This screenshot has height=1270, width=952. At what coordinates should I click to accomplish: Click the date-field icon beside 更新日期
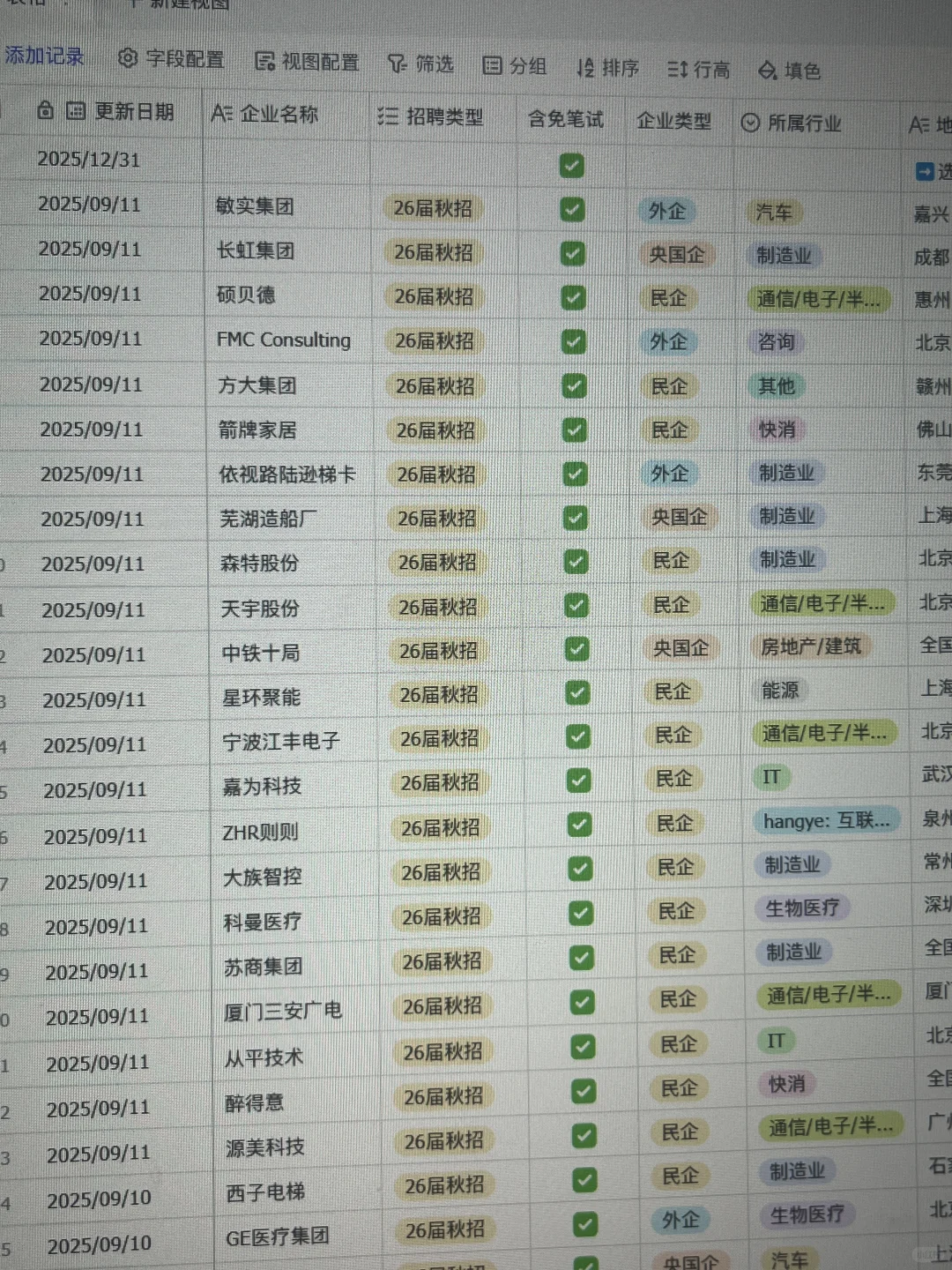(x=76, y=110)
